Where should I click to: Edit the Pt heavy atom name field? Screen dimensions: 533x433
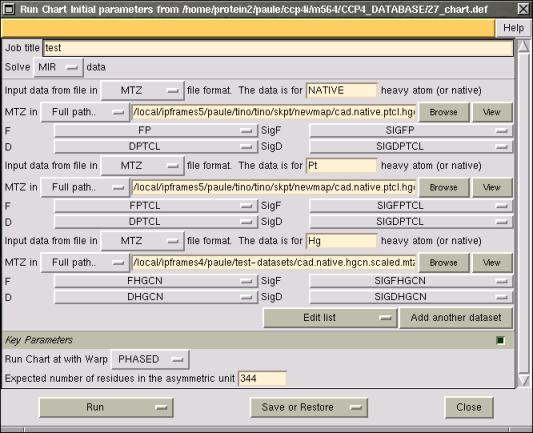pyautogui.click(x=342, y=166)
